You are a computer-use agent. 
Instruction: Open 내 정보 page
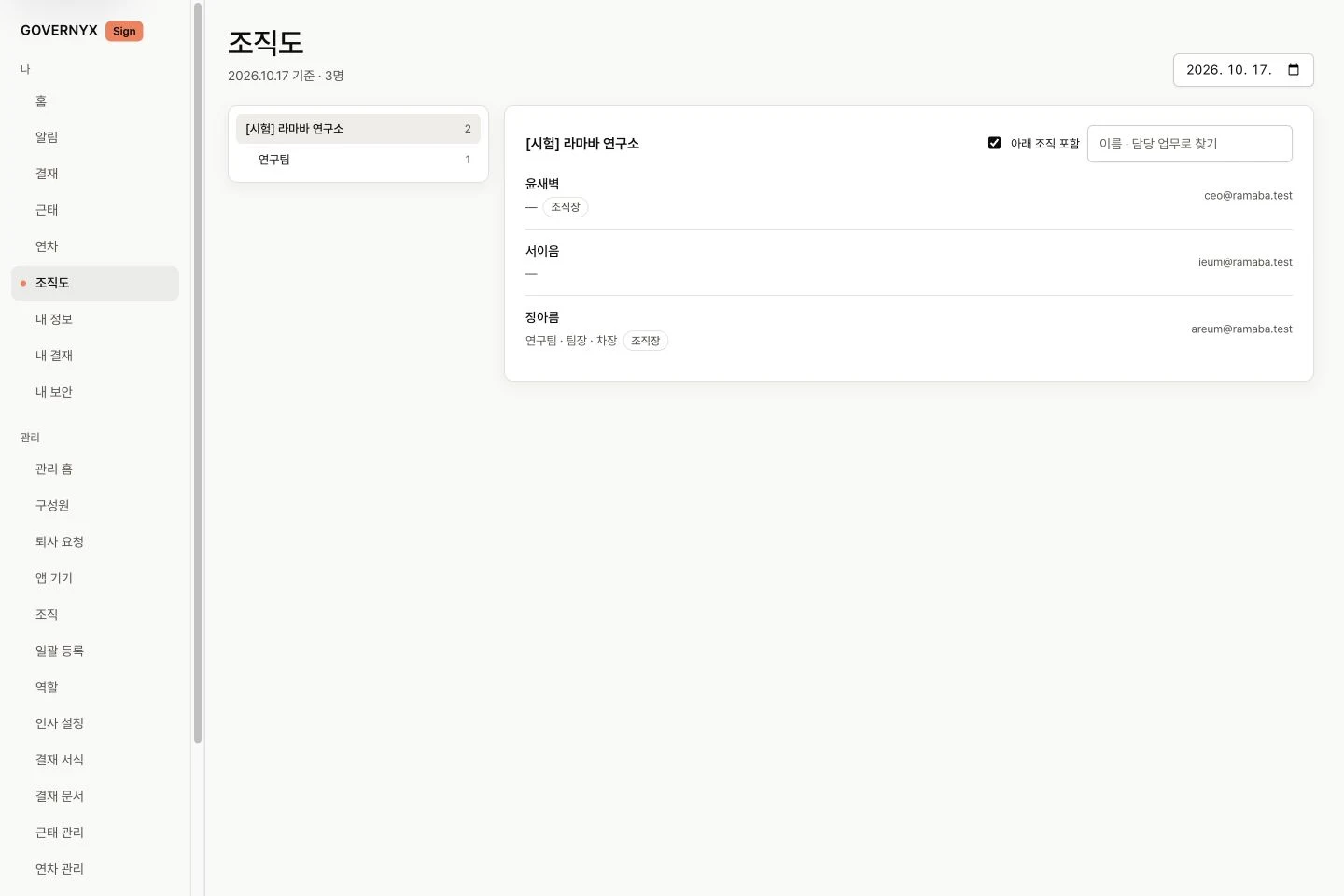(x=95, y=319)
